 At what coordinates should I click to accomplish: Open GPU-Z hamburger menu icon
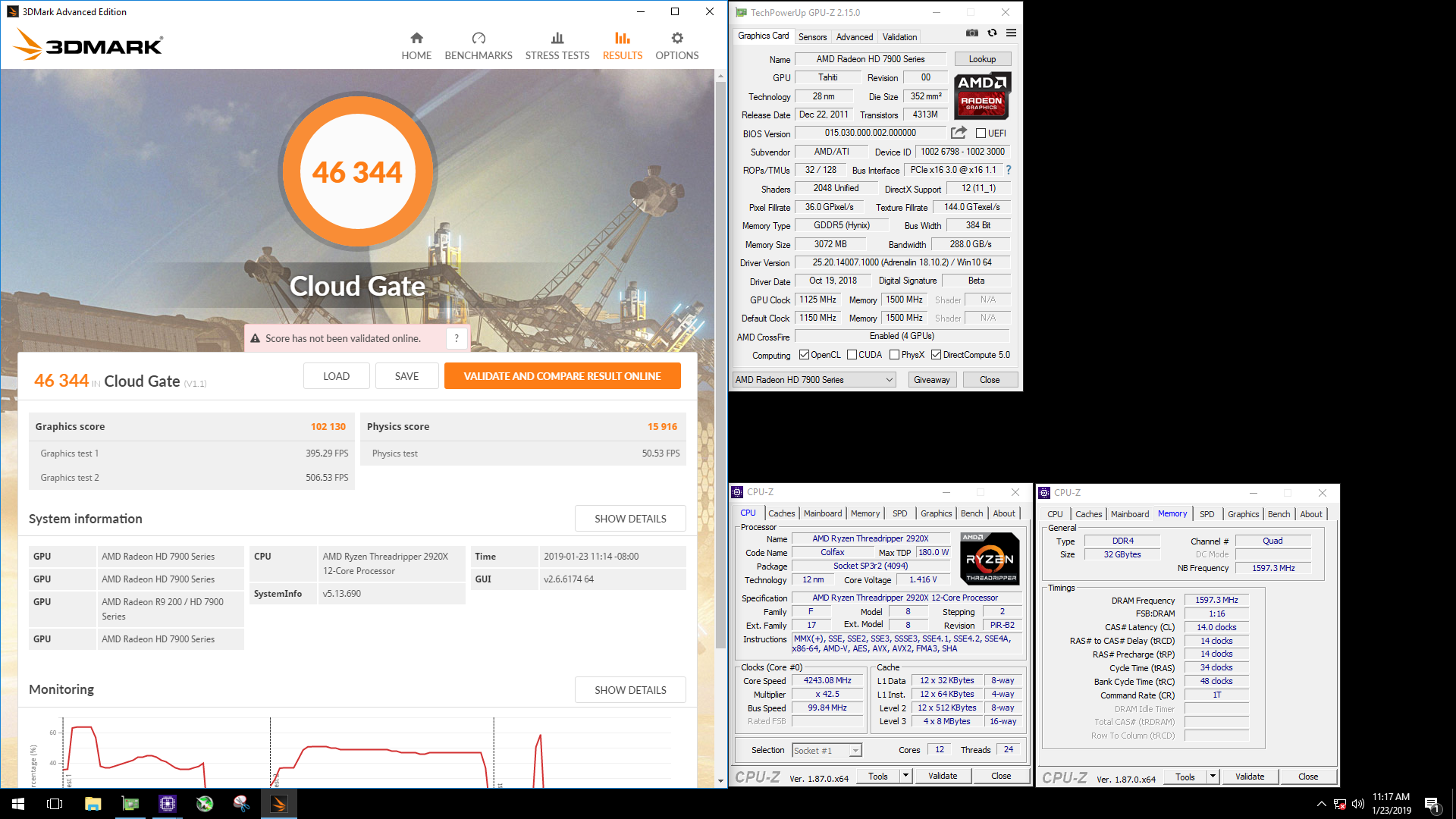(1011, 33)
